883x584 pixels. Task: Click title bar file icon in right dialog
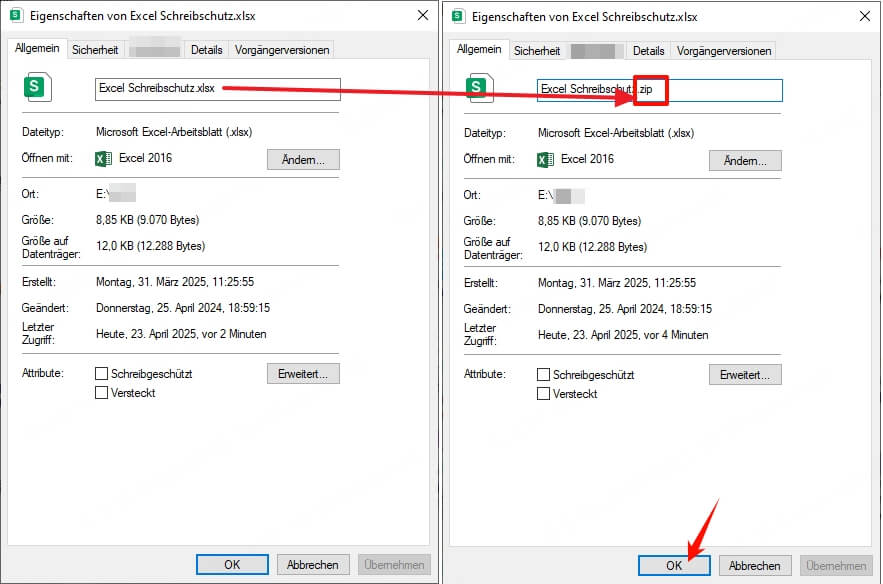coord(458,16)
